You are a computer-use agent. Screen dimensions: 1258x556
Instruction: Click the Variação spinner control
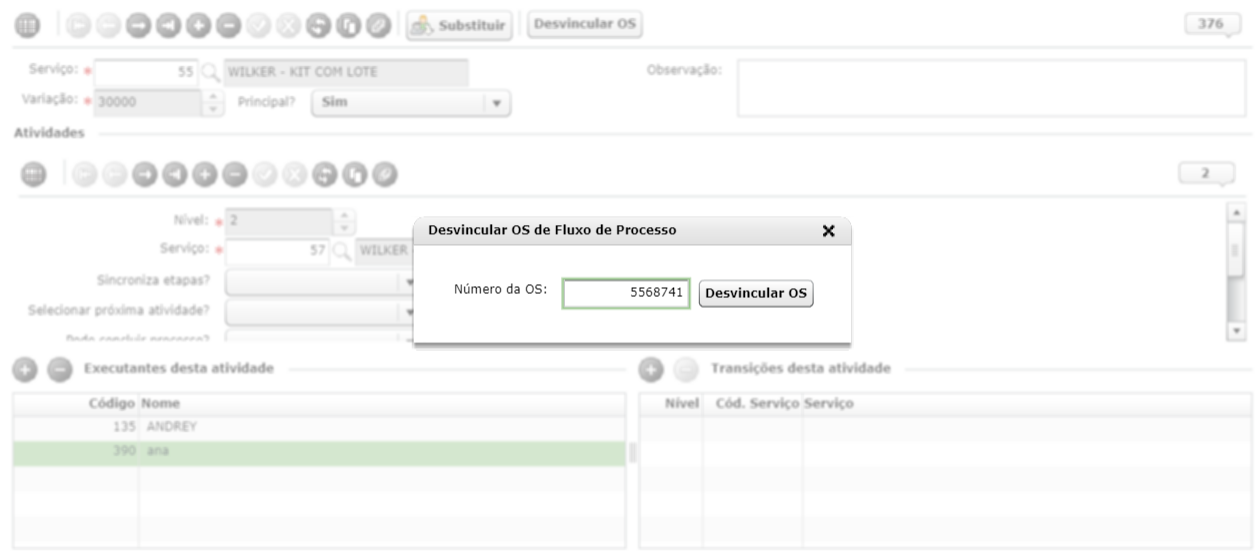[214, 102]
